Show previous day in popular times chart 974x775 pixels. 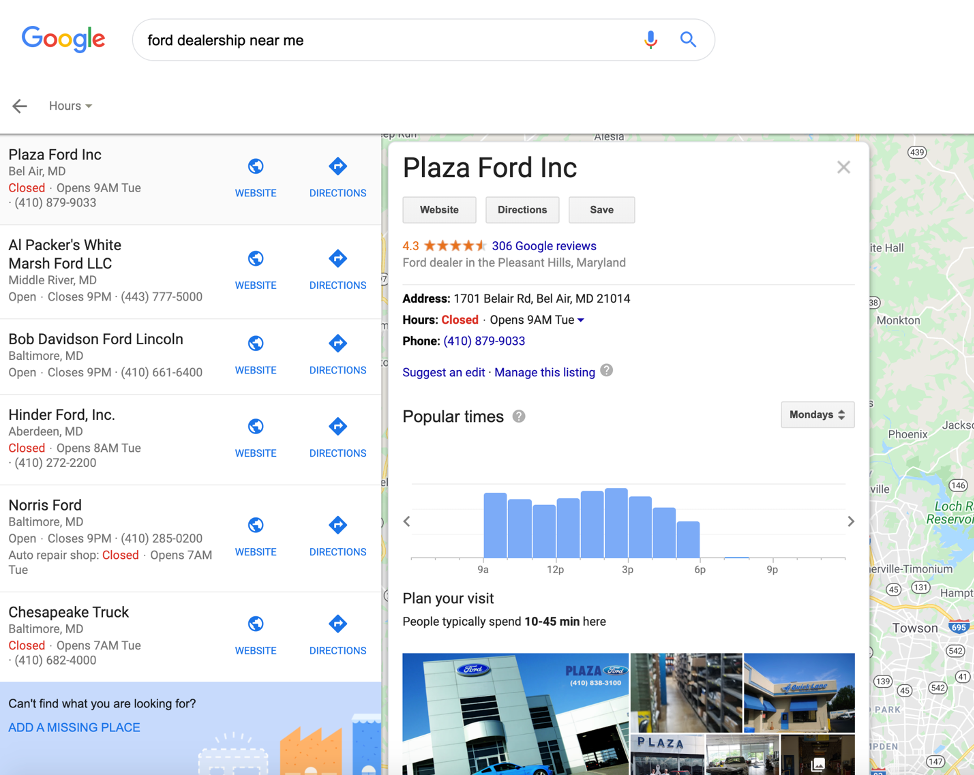[407, 522]
